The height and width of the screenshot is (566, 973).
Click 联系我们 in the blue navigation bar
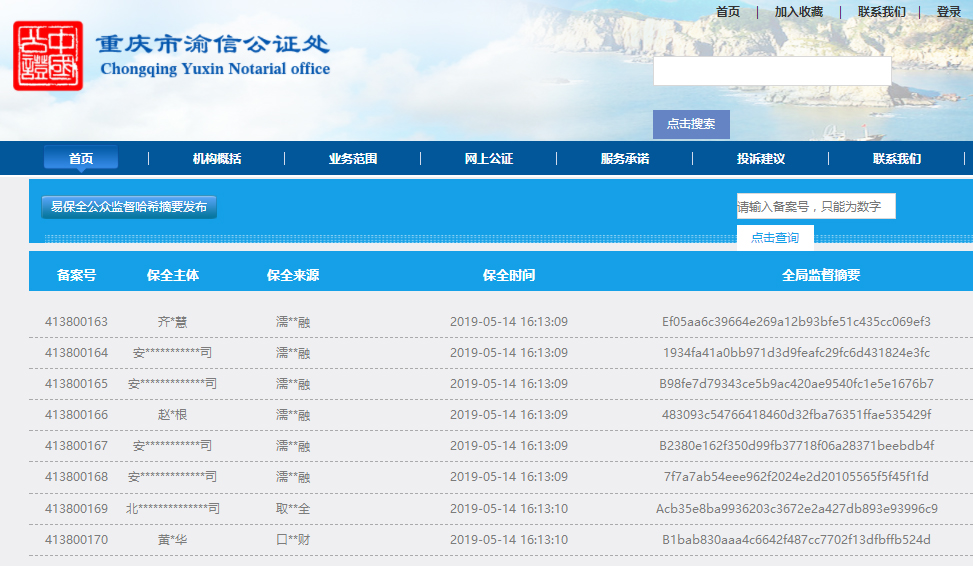pyautogui.click(x=896, y=158)
